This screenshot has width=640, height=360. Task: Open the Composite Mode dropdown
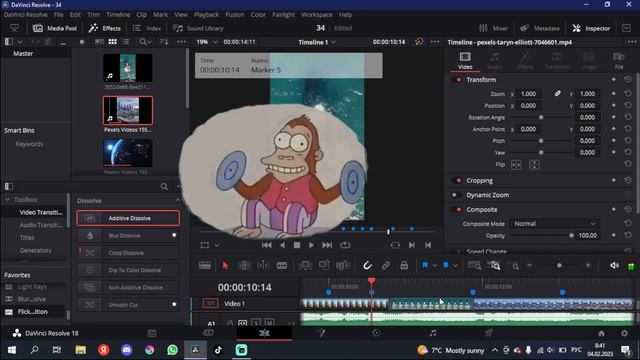click(x=554, y=224)
